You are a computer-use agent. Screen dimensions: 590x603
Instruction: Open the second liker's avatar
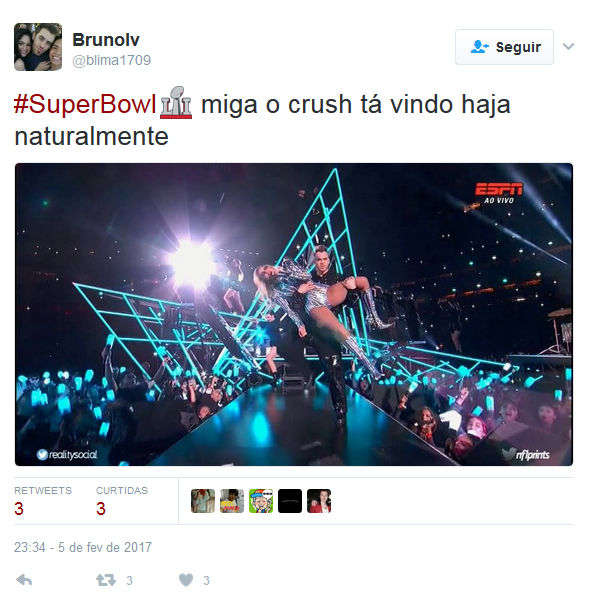point(232,501)
